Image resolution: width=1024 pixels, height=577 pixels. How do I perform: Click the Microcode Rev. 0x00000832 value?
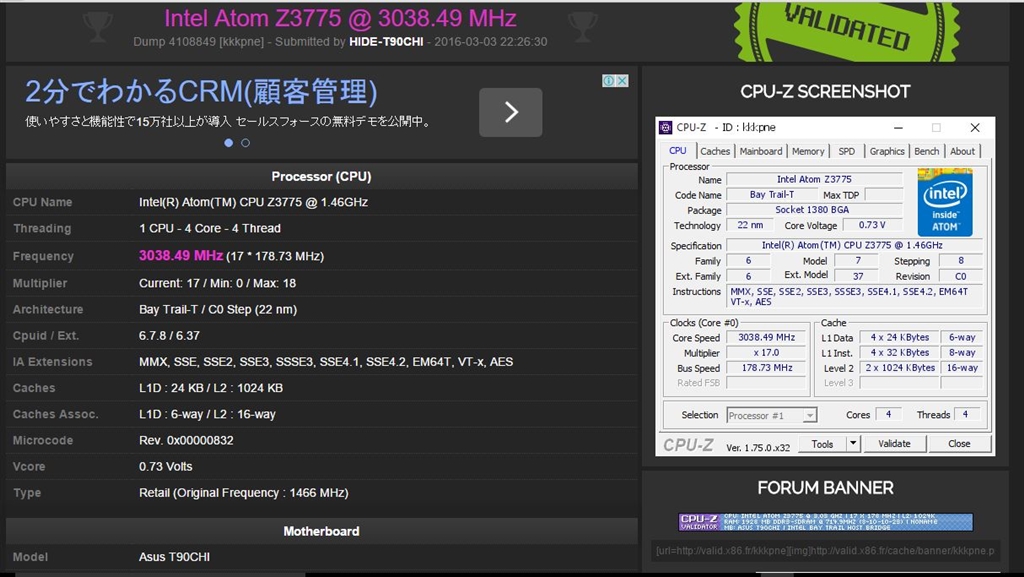point(186,441)
